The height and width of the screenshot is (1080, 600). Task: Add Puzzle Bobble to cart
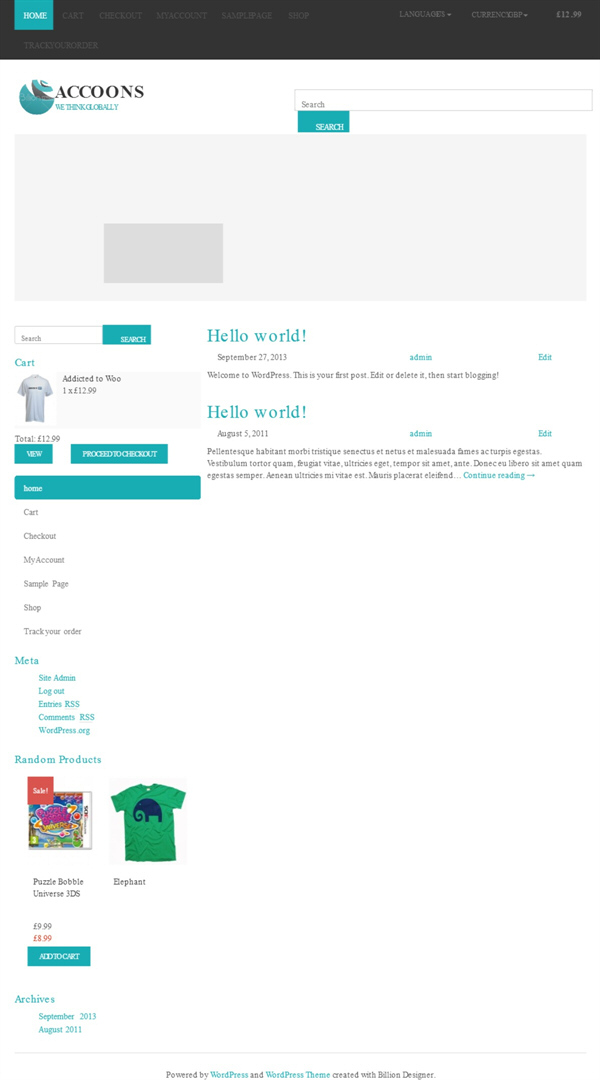pos(59,956)
